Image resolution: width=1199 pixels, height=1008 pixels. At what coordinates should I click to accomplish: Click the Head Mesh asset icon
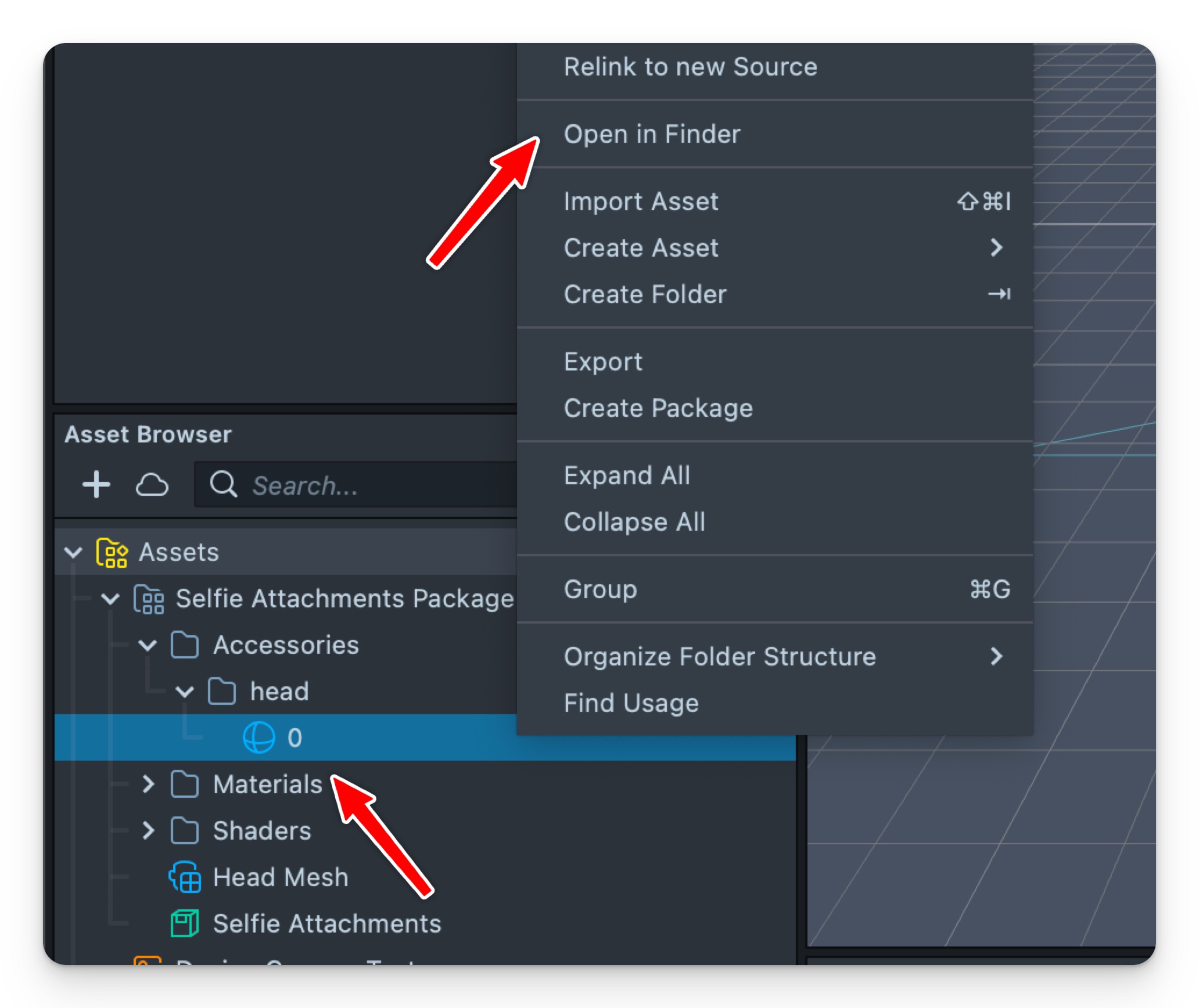185,877
